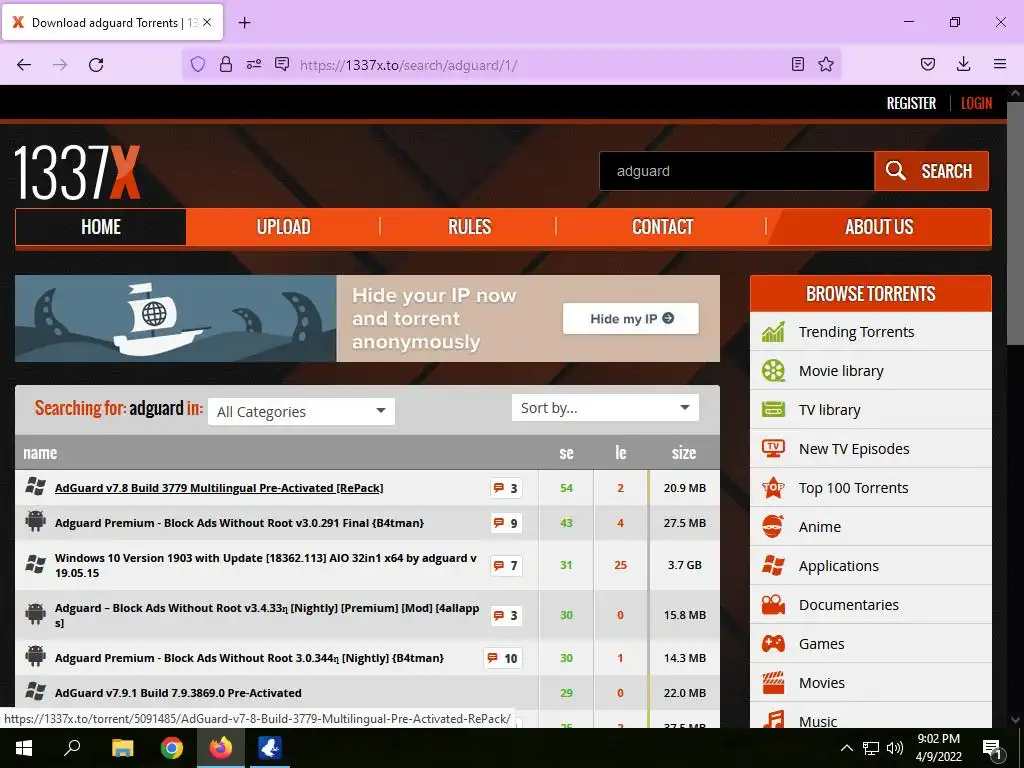Viewport: 1024px width, 768px height.
Task: Click the Documentaries camera icon
Action: coord(773,605)
